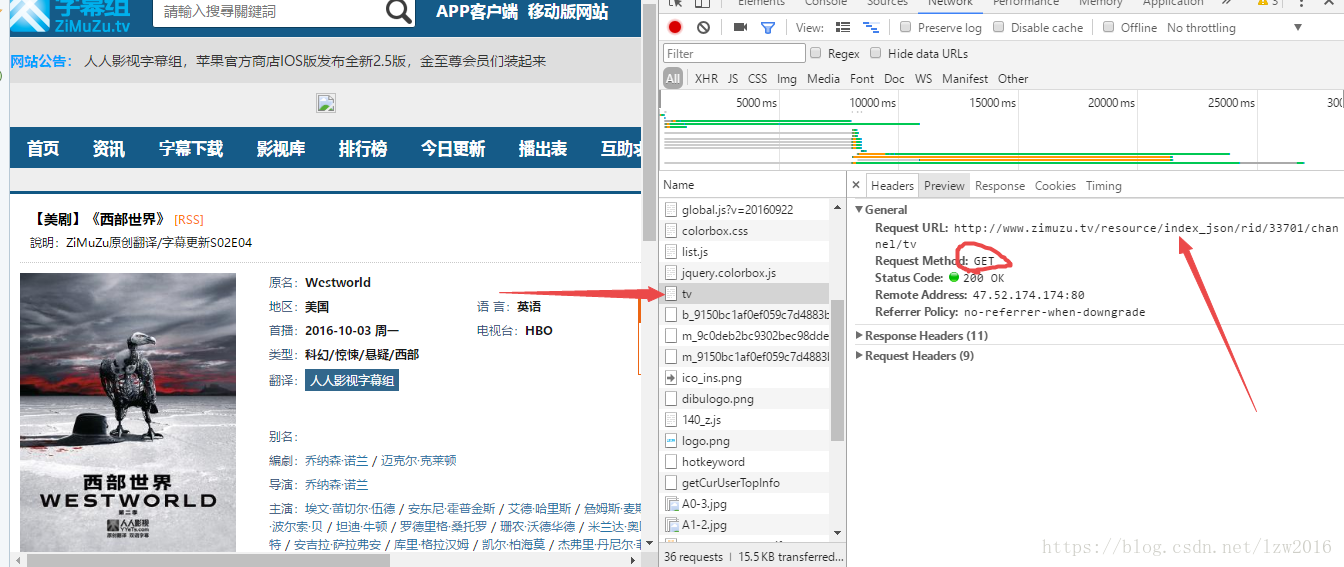Click the network Filter text field
This screenshot has width=1344, height=567.
[734, 53]
